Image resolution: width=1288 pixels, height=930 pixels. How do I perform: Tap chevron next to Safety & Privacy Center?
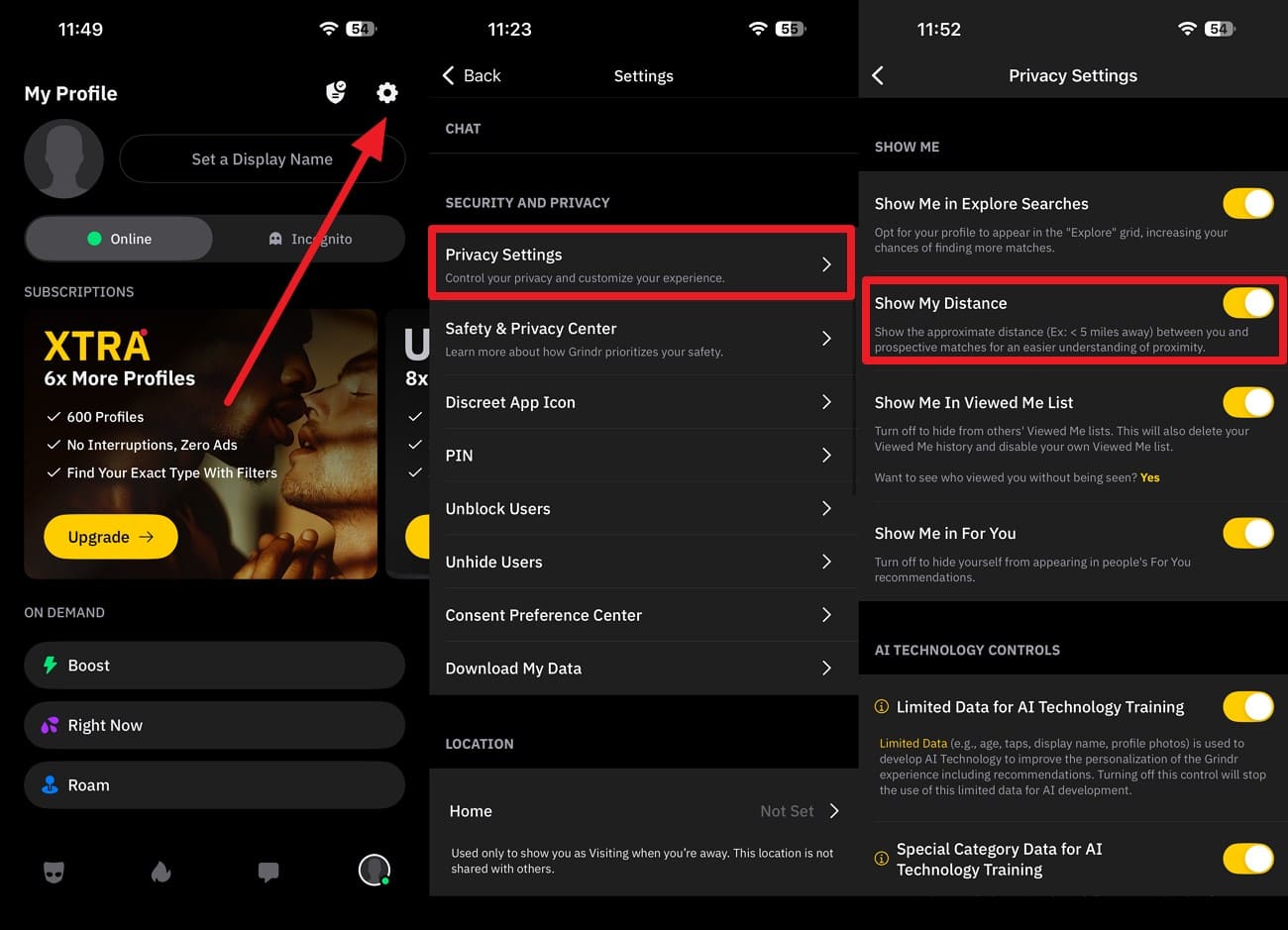826,339
